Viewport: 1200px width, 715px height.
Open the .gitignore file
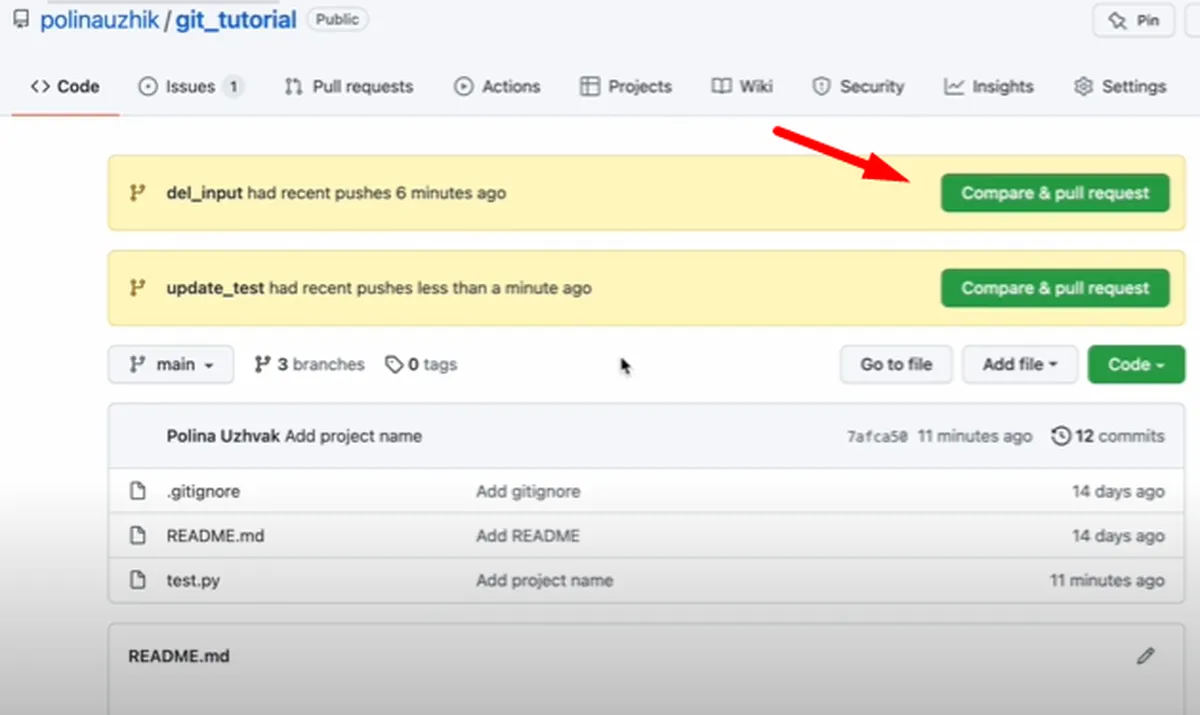coord(203,492)
